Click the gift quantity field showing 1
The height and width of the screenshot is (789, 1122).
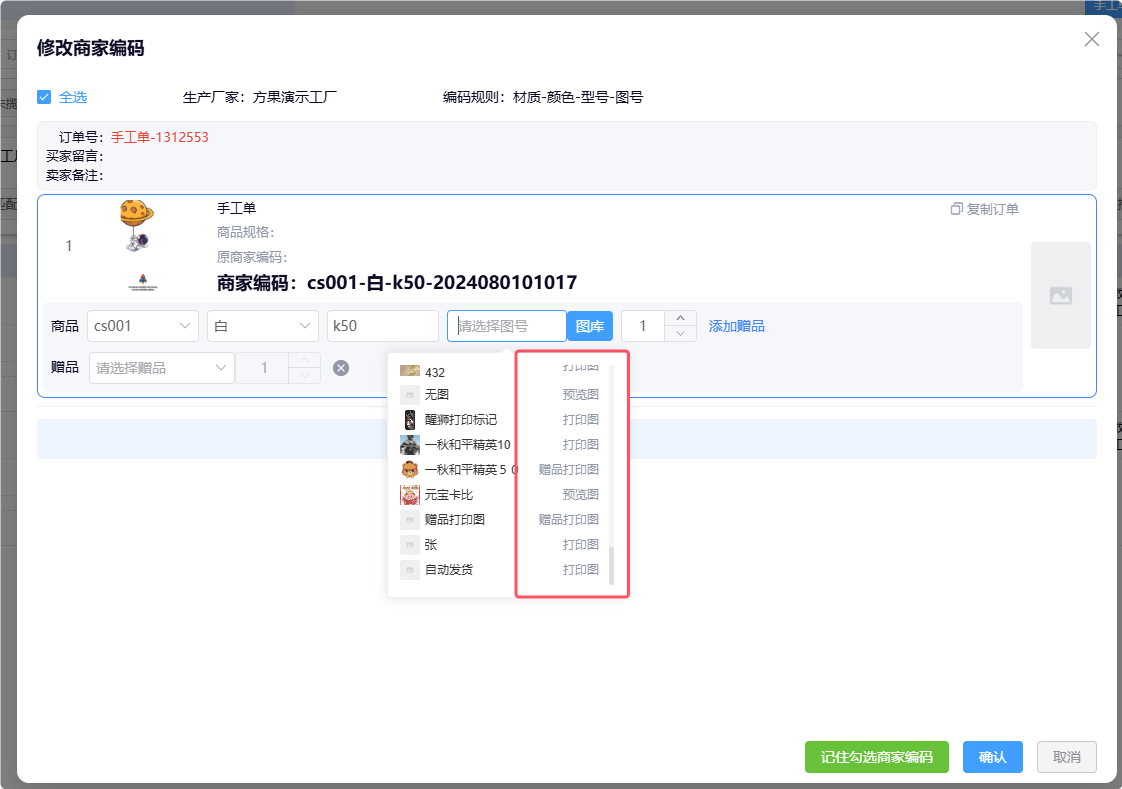[x=263, y=368]
